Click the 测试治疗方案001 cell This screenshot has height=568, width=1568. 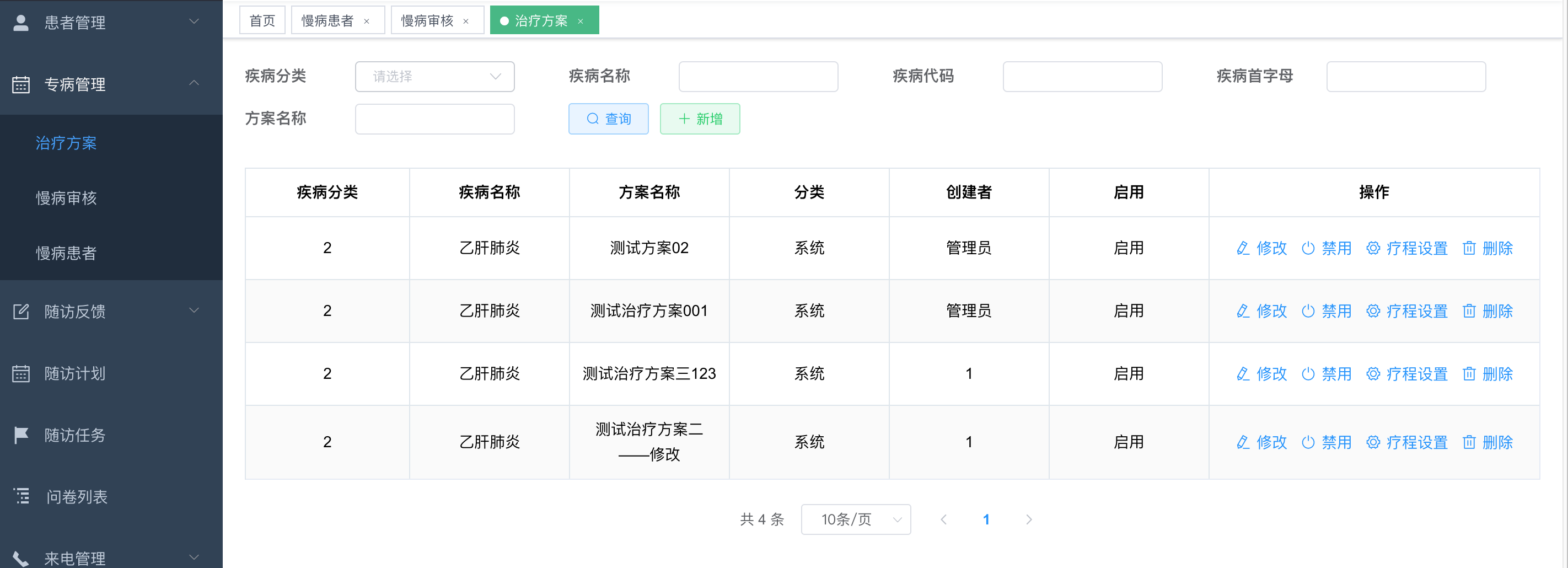pyautogui.click(x=649, y=311)
